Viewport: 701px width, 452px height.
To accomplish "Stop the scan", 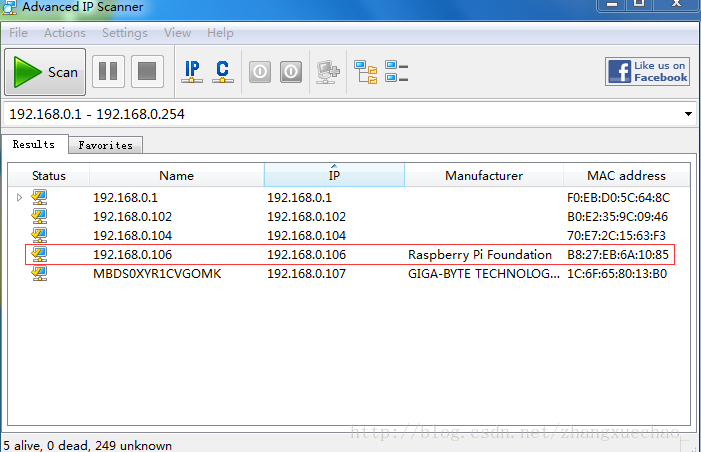I will pyautogui.click(x=147, y=72).
